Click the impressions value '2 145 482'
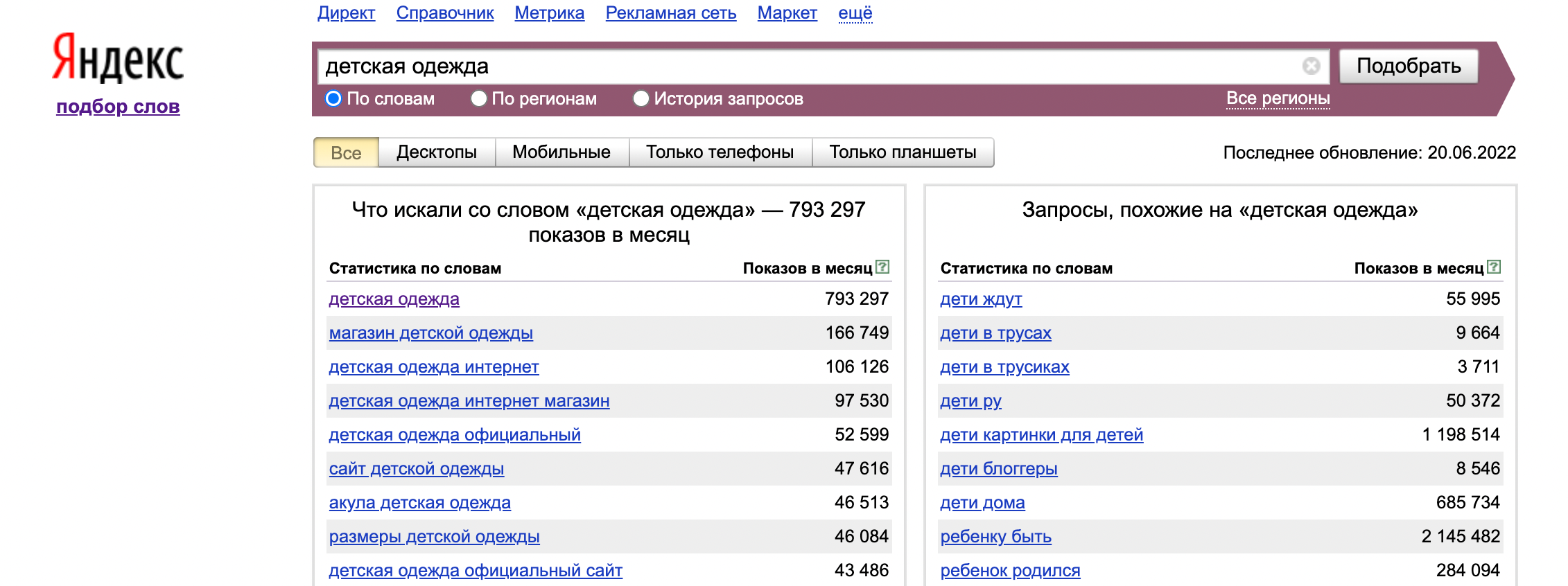Image resolution: width=1568 pixels, height=586 pixels. (1461, 537)
